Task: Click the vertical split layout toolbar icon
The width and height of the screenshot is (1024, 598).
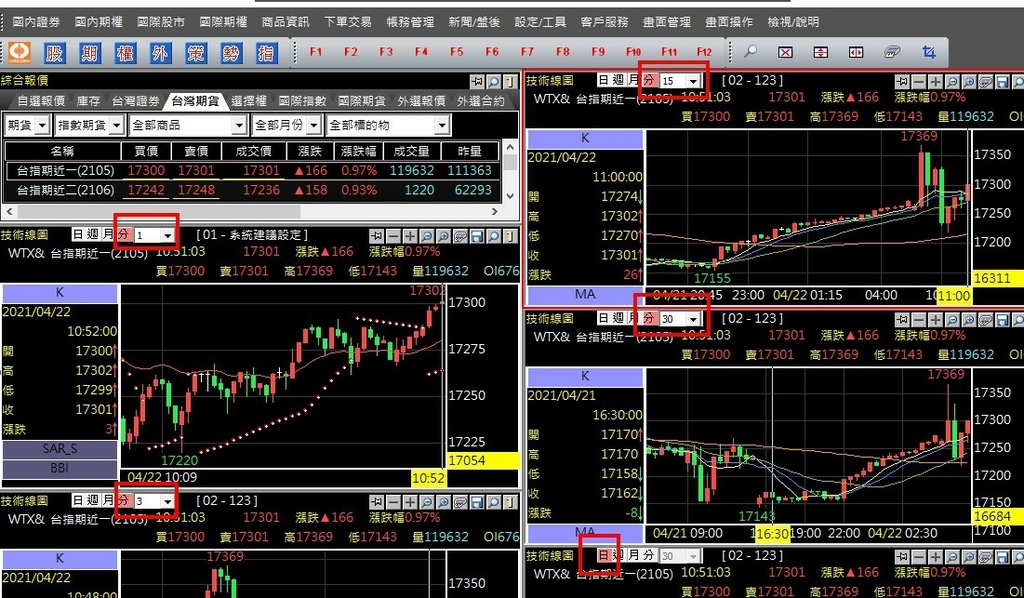Action: pyautogui.click(x=821, y=52)
